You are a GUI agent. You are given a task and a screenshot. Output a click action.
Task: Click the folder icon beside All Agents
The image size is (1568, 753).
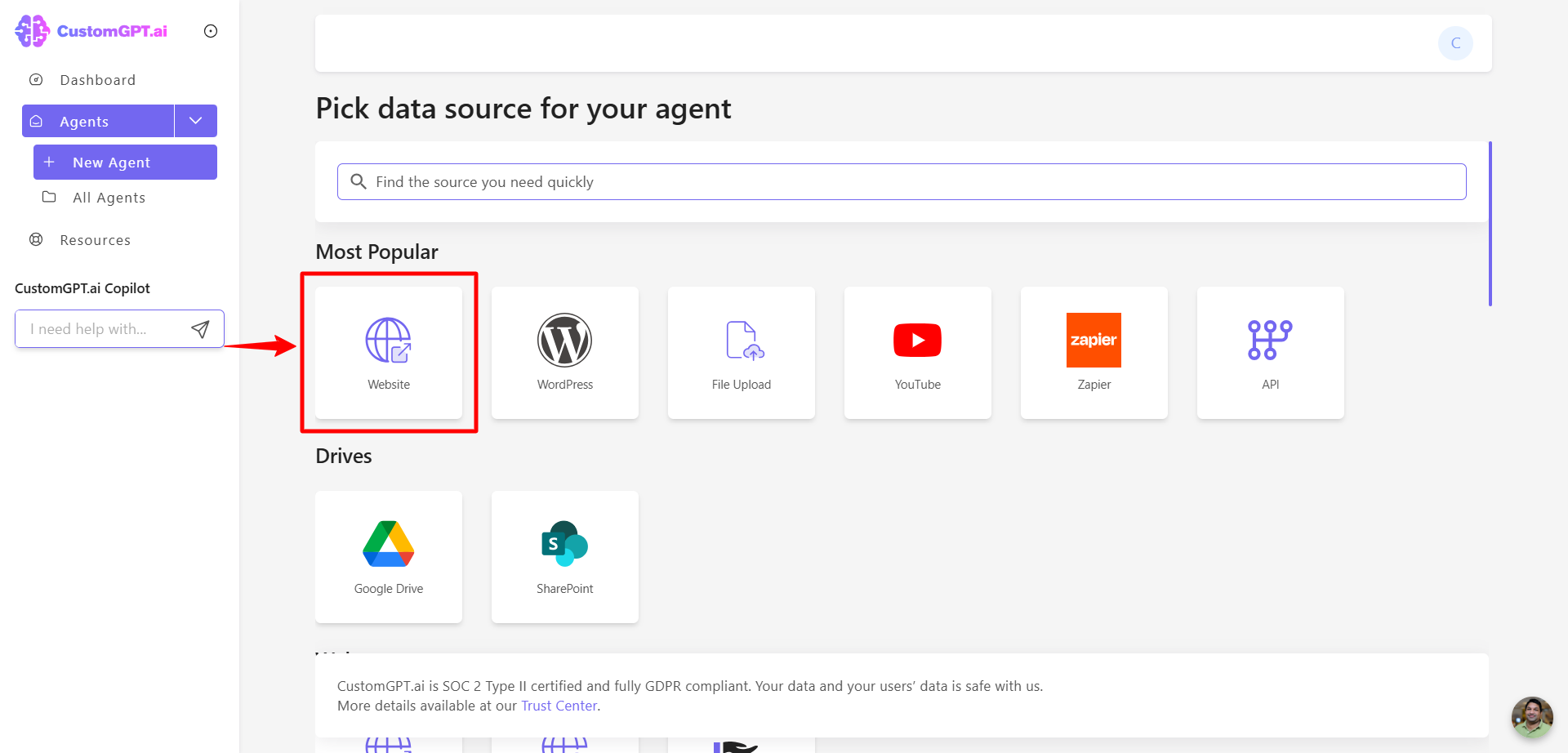[49, 197]
